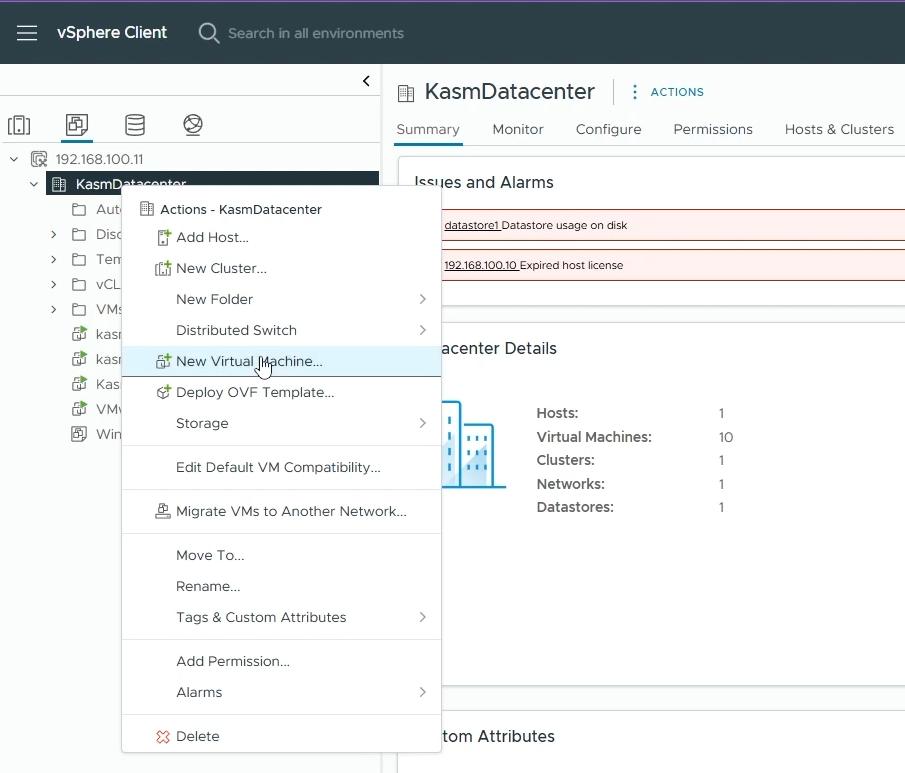Viewport: 905px width, 773px height.
Task: Open the Permissions tab
Action: tap(712, 129)
